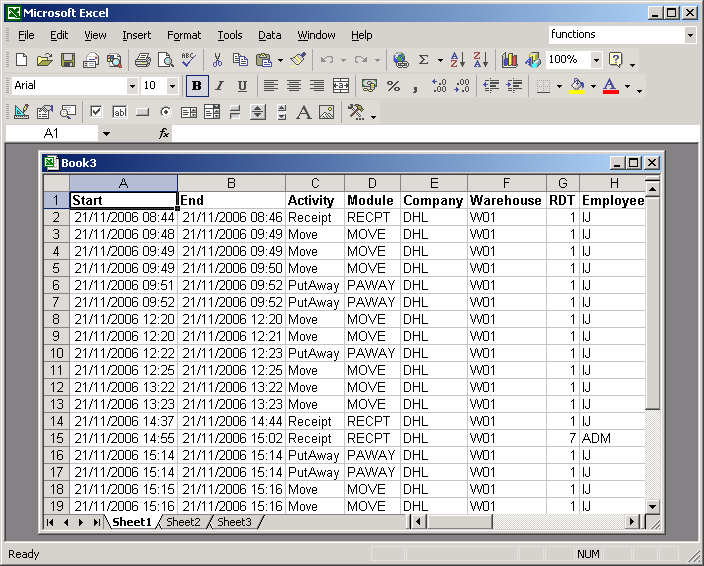Viewport: 704px width, 566px height.
Task: Click the Insert Hyperlink globe icon
Action: point(400,60)
